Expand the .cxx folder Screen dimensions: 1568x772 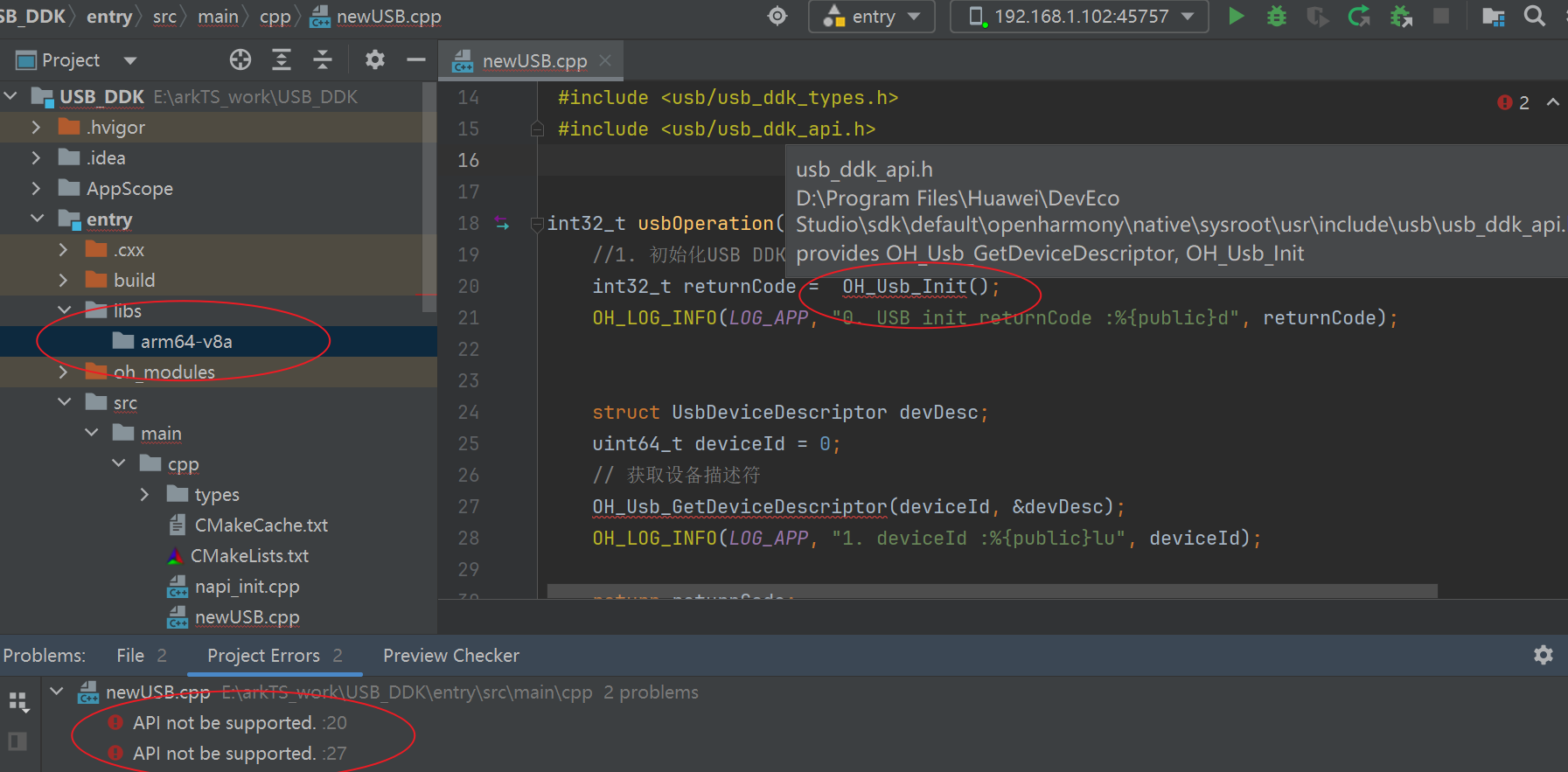tap(63, 249)
